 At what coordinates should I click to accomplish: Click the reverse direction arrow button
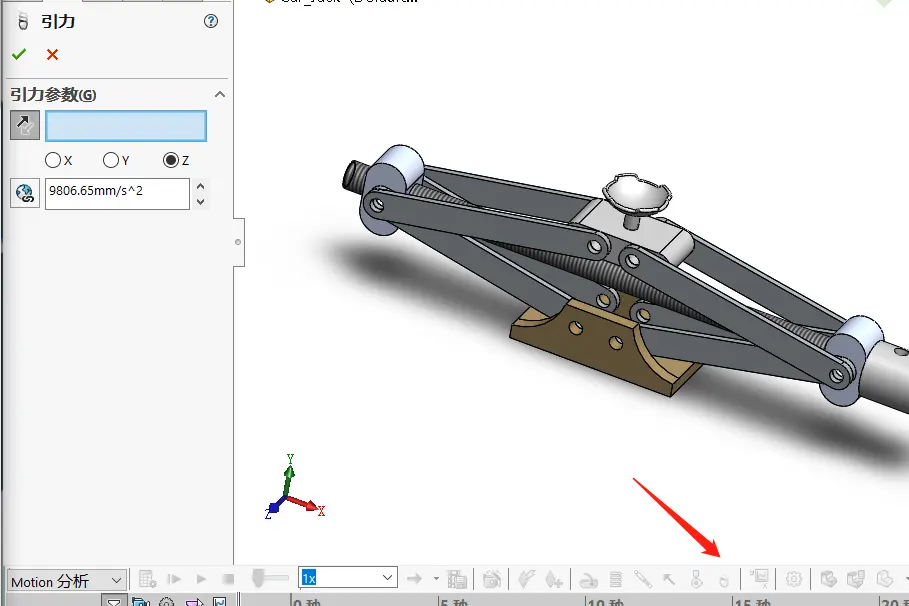(25, 125)
